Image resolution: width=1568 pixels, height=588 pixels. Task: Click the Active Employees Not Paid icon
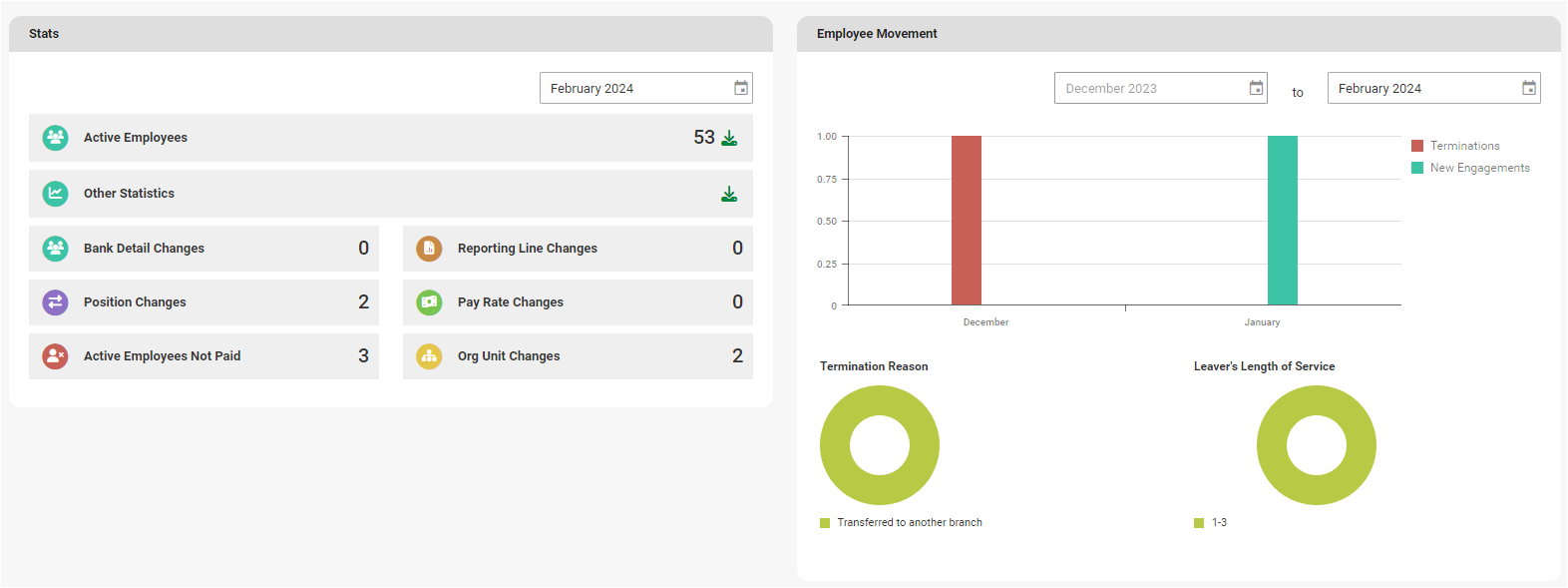56,356
